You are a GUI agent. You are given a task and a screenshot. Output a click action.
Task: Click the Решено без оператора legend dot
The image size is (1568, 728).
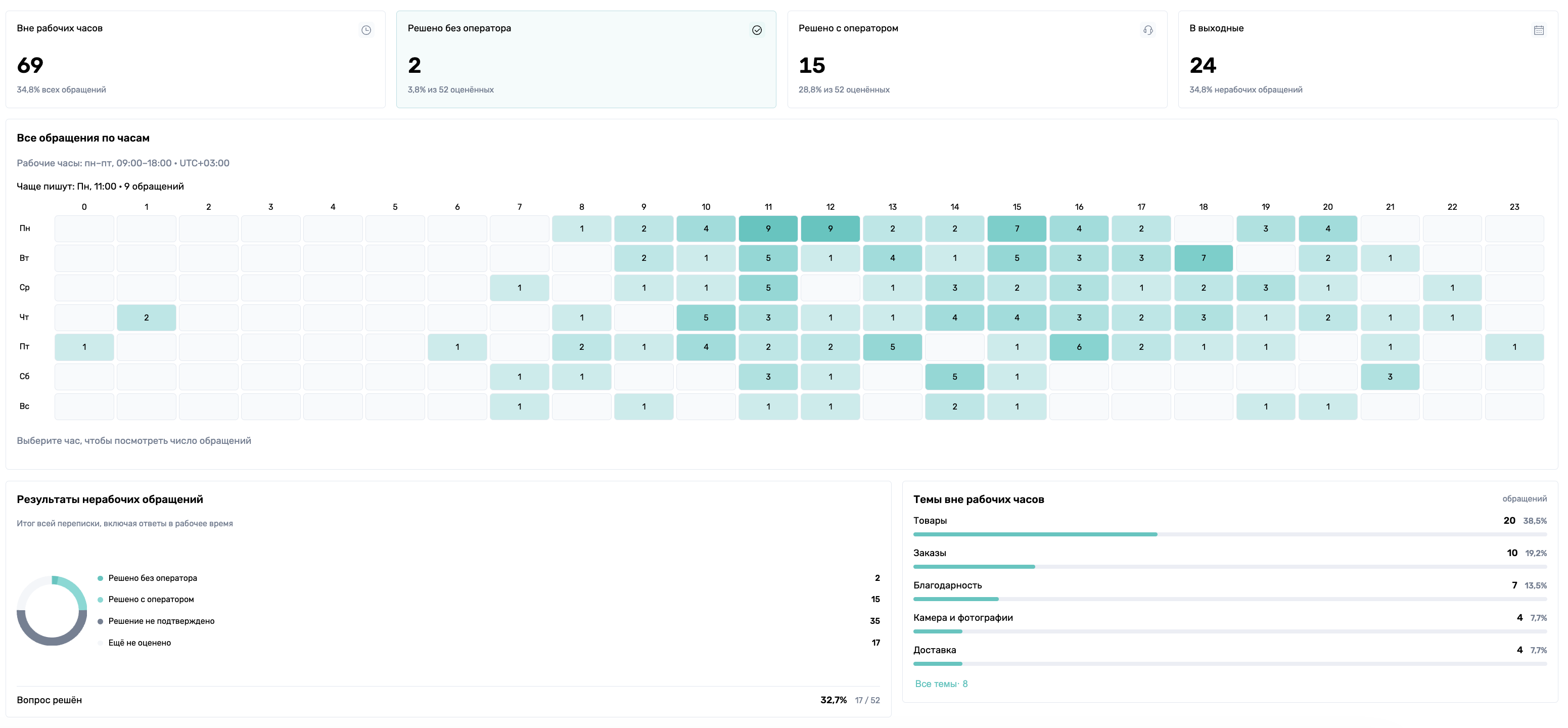point(101,578)
